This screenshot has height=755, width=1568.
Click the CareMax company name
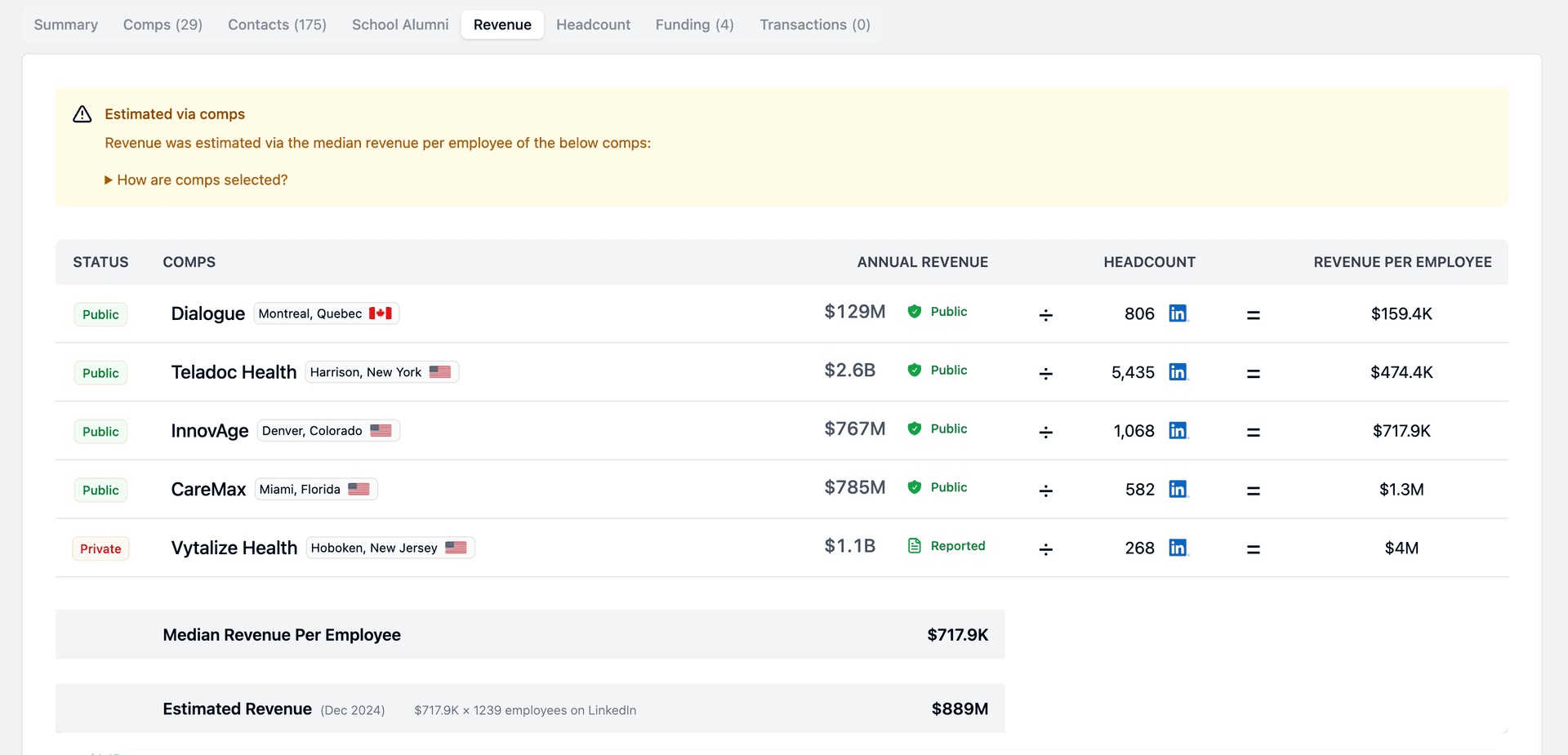[208, 489]
